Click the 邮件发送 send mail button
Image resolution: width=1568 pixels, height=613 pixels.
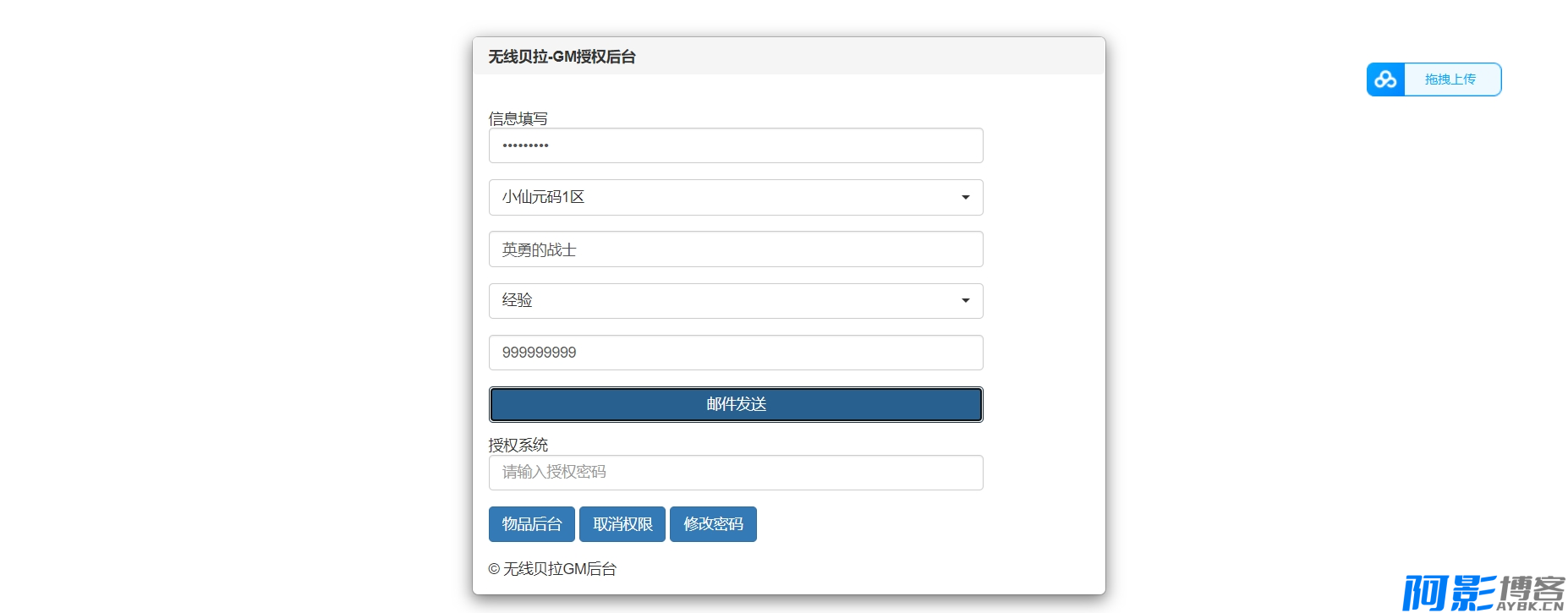click(736, 404)
